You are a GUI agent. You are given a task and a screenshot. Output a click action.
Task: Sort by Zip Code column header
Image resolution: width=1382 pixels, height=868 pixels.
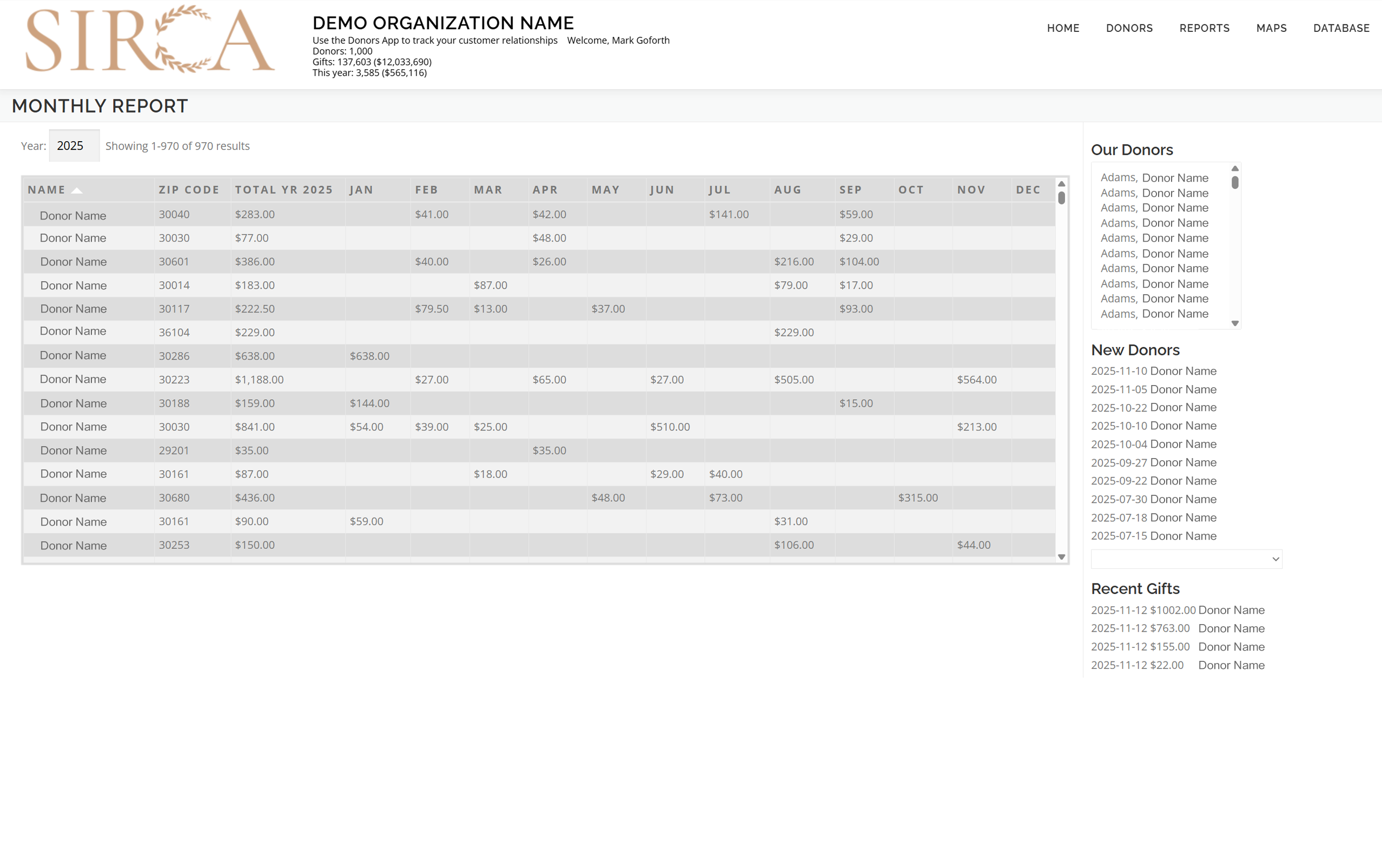tap(189, 190)
